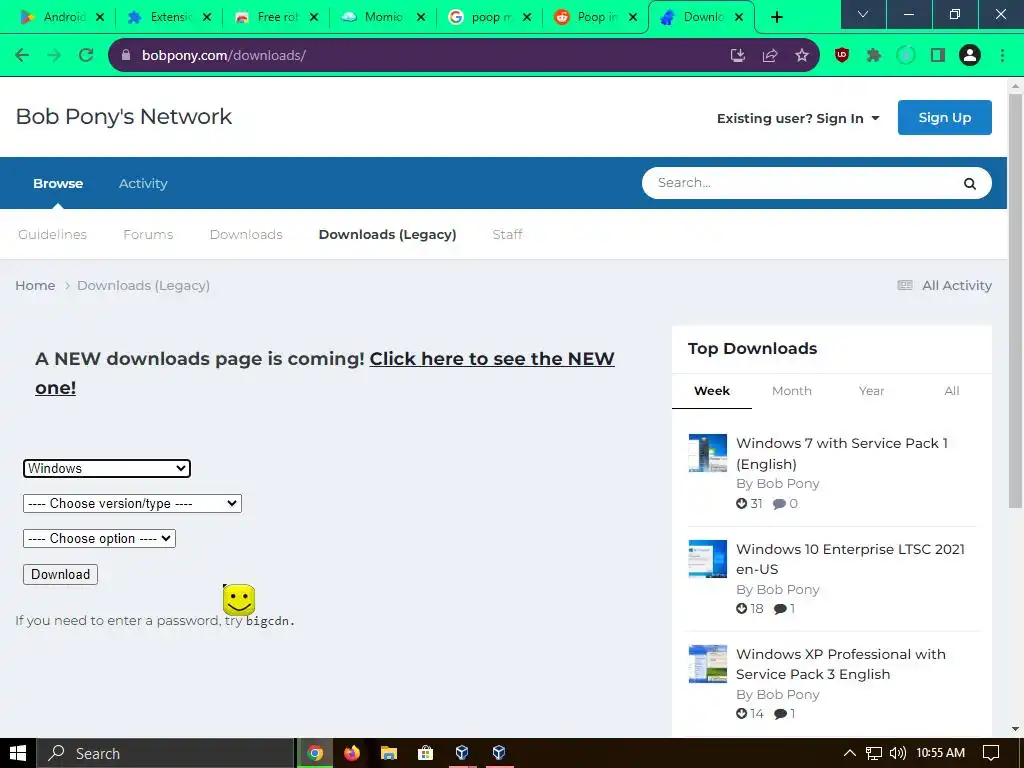Open the Extensions puzzle icon
1024x768 pixels.
(x=874, y=56)
